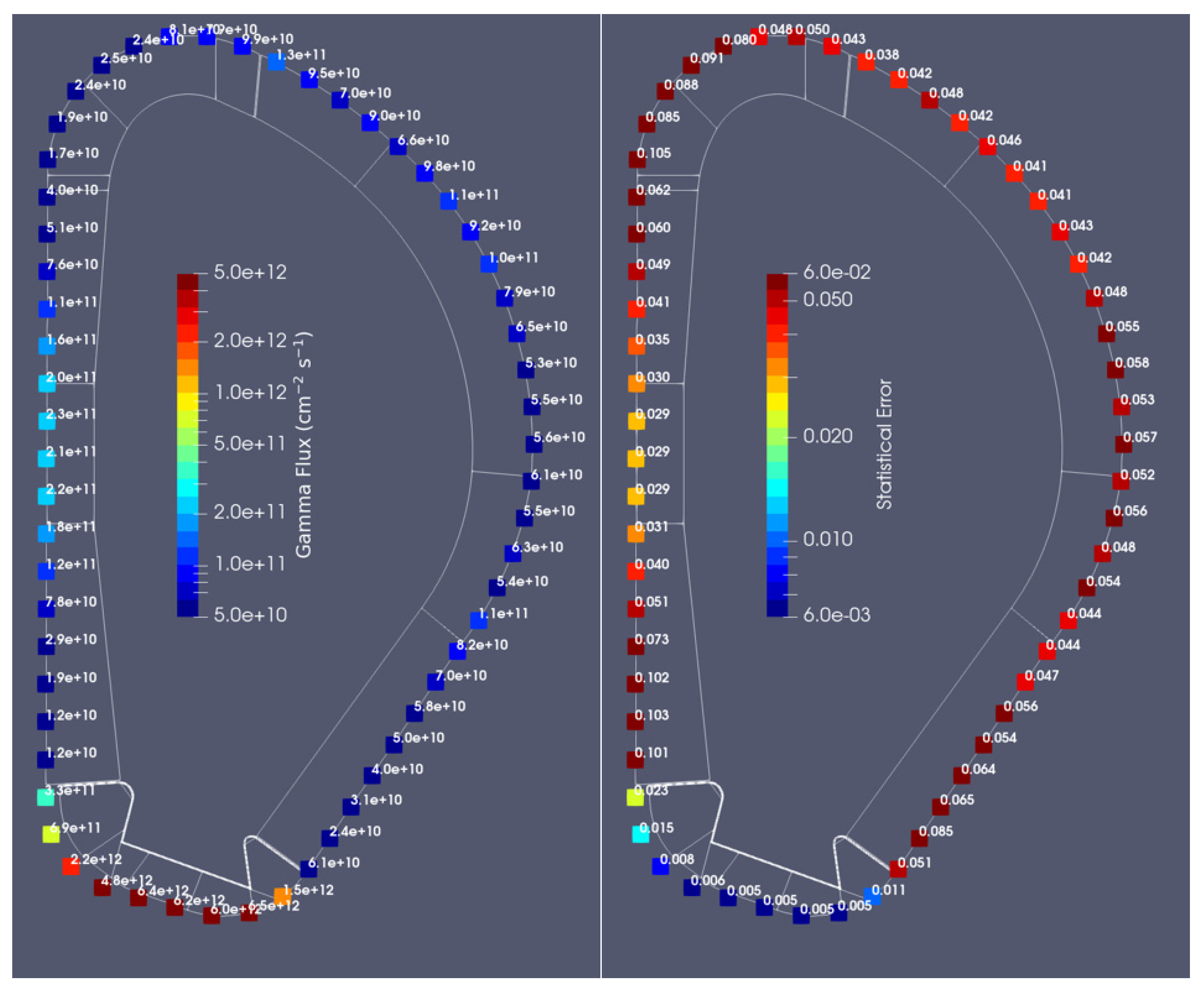Select the dark red marker labeled 4.8e+12
This screenshot has width=1204, height=994.
102,887
